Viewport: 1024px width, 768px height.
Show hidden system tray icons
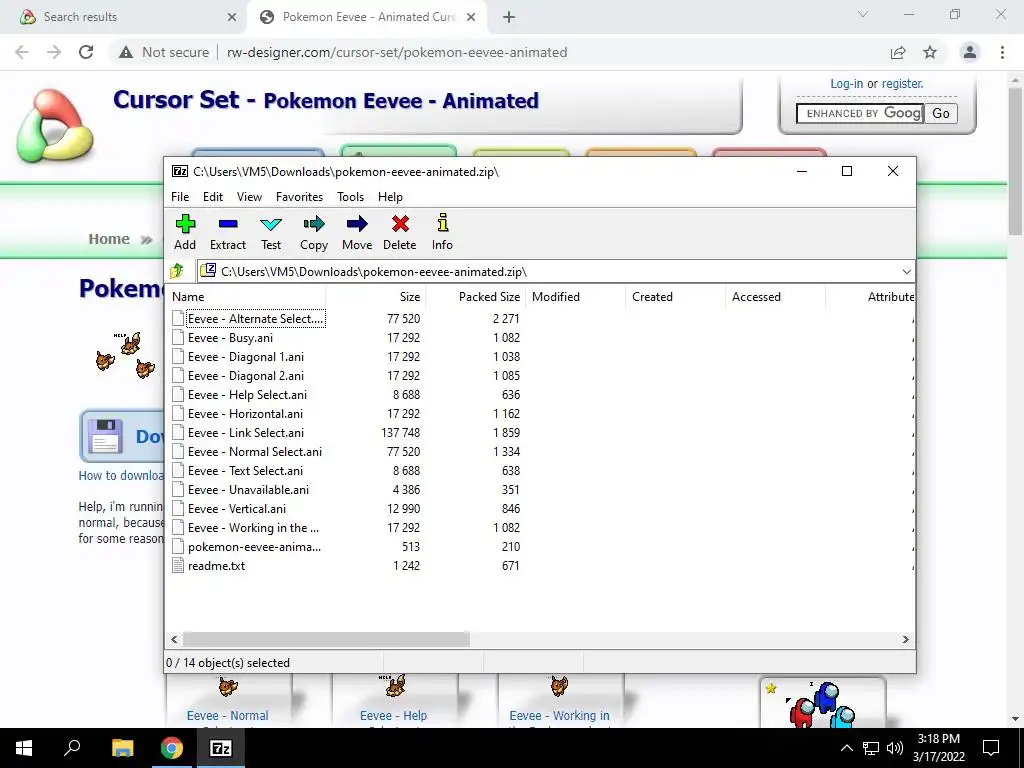tap(846, 748)
